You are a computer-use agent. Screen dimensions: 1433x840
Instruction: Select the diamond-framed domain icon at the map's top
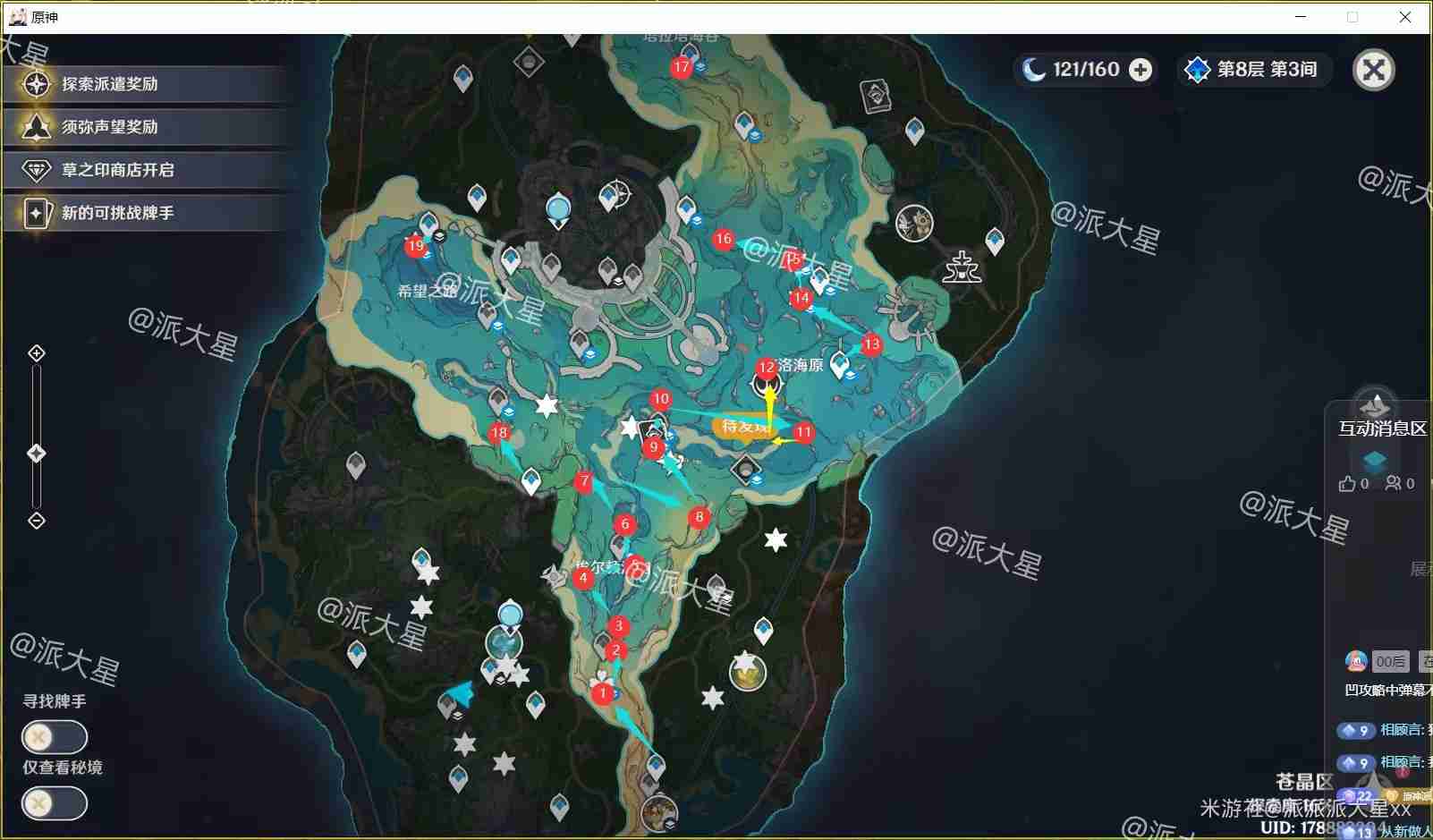point(530,62)
